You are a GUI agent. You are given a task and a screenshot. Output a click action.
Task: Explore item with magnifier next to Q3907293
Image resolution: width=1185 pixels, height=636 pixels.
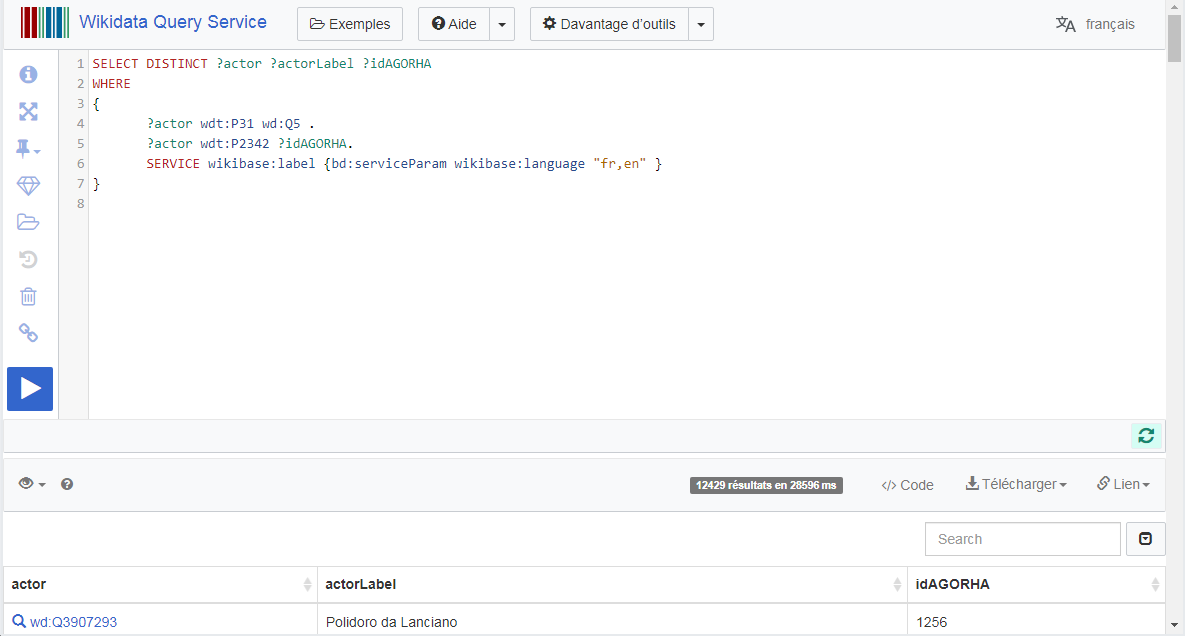[x=19, y=622]
